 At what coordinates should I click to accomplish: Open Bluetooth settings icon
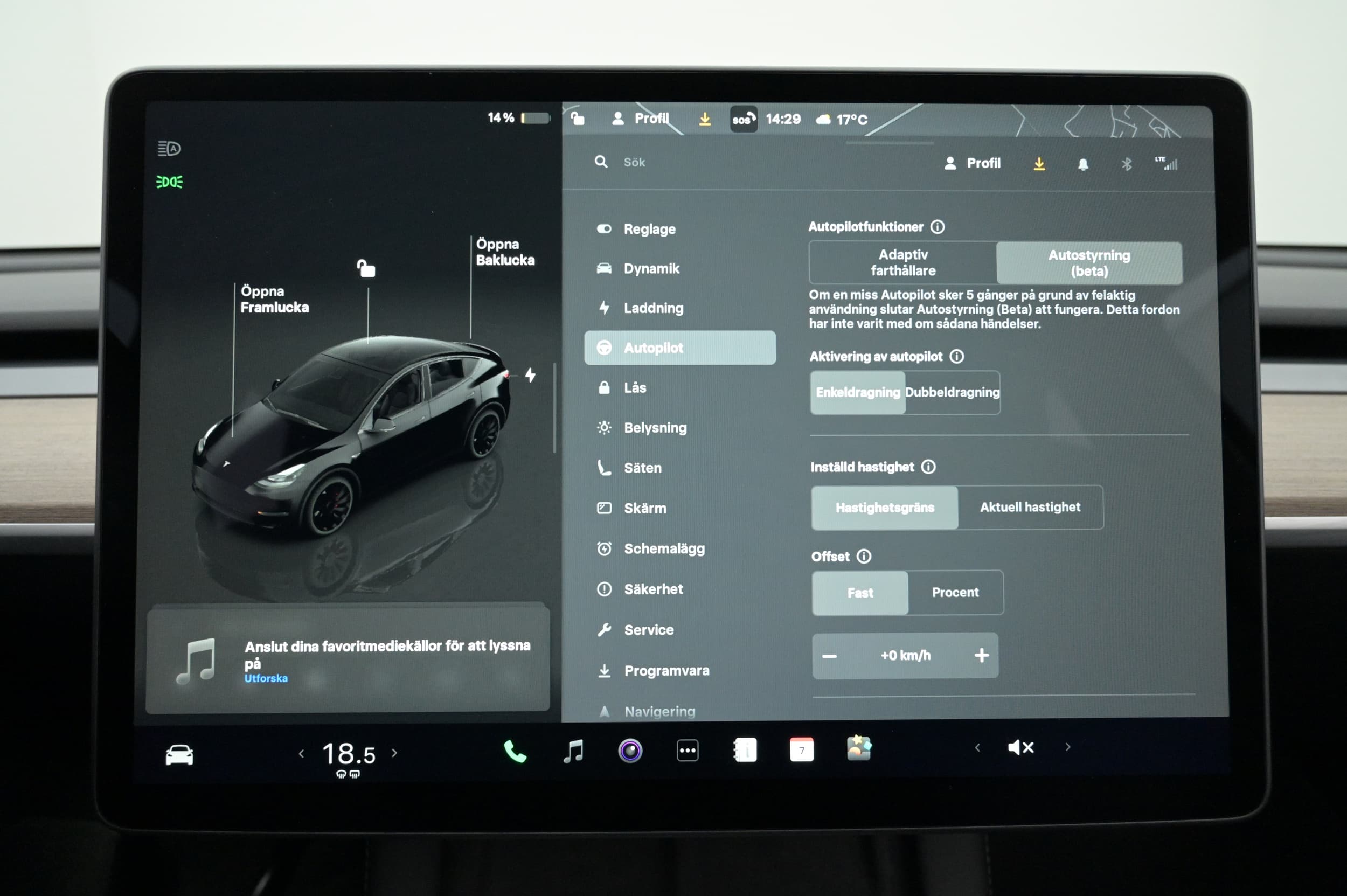point(1126,164)
